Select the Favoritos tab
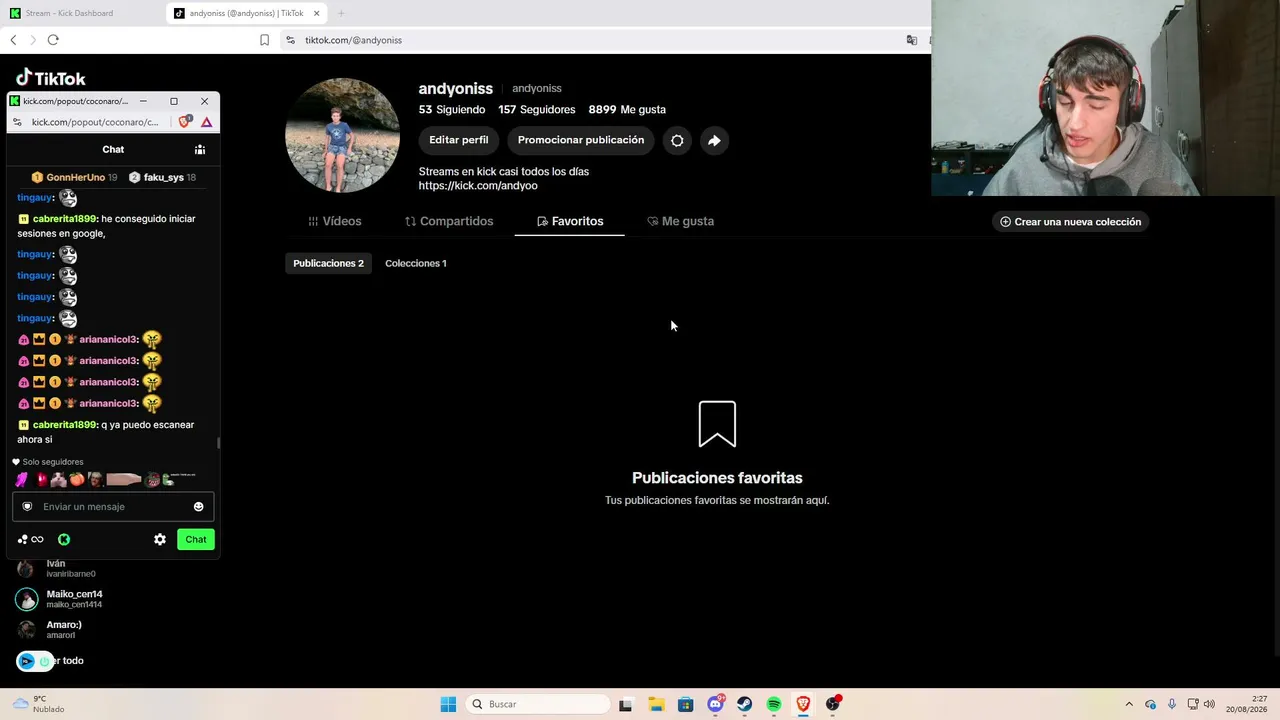 pos(570,221)
